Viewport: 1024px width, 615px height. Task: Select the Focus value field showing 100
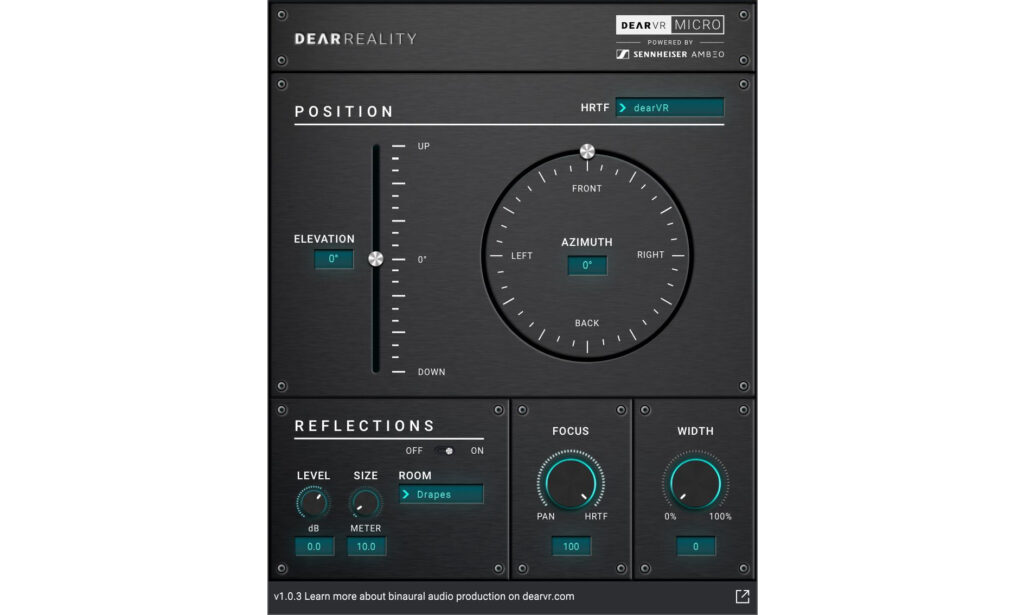tap(571, 546)
